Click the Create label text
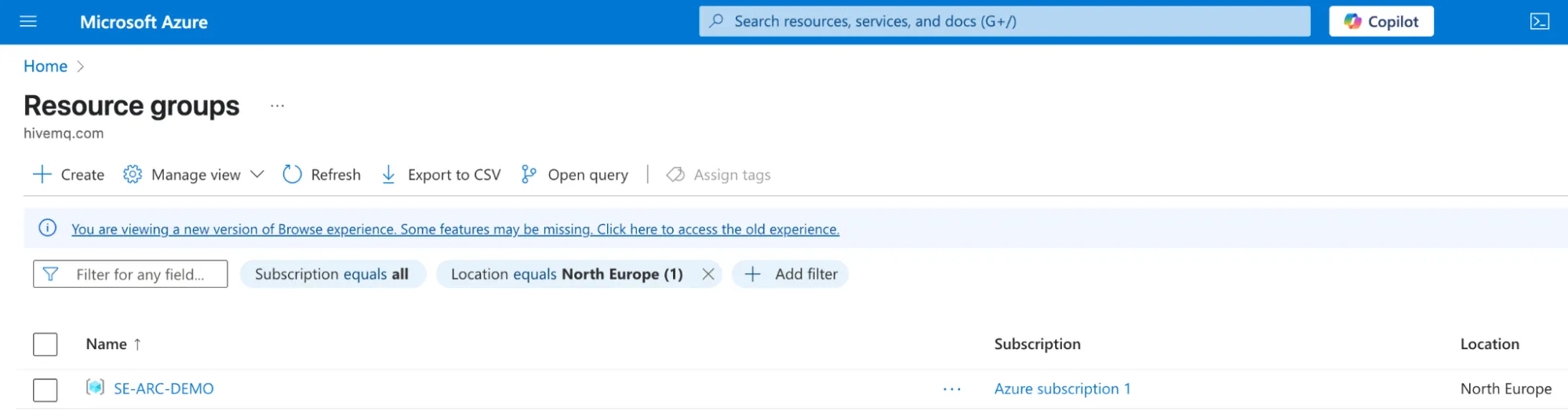Screen dimensions: 1568x419 tap(82, 174)
